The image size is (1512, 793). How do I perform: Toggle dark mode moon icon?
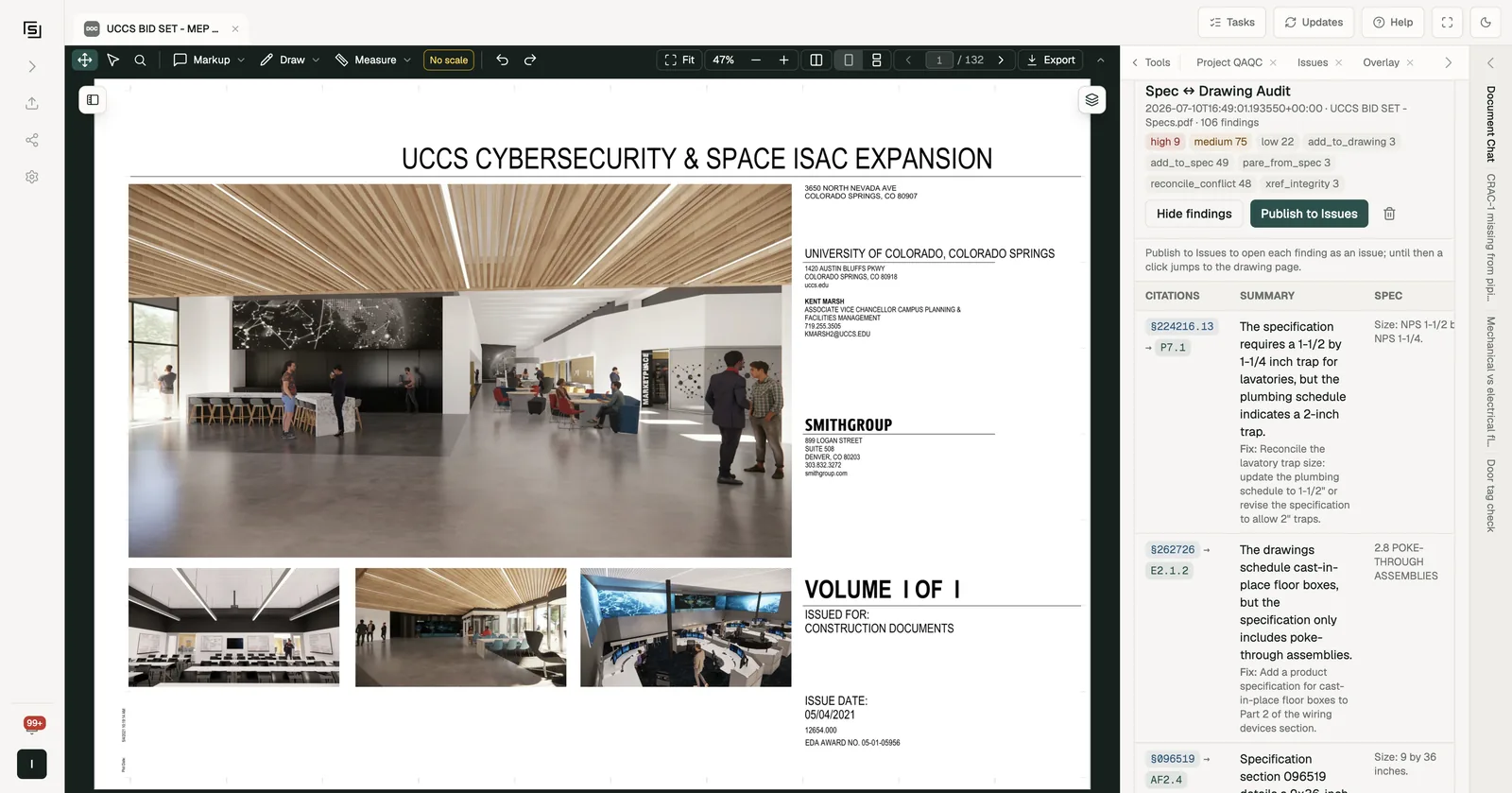point(1486,22)
